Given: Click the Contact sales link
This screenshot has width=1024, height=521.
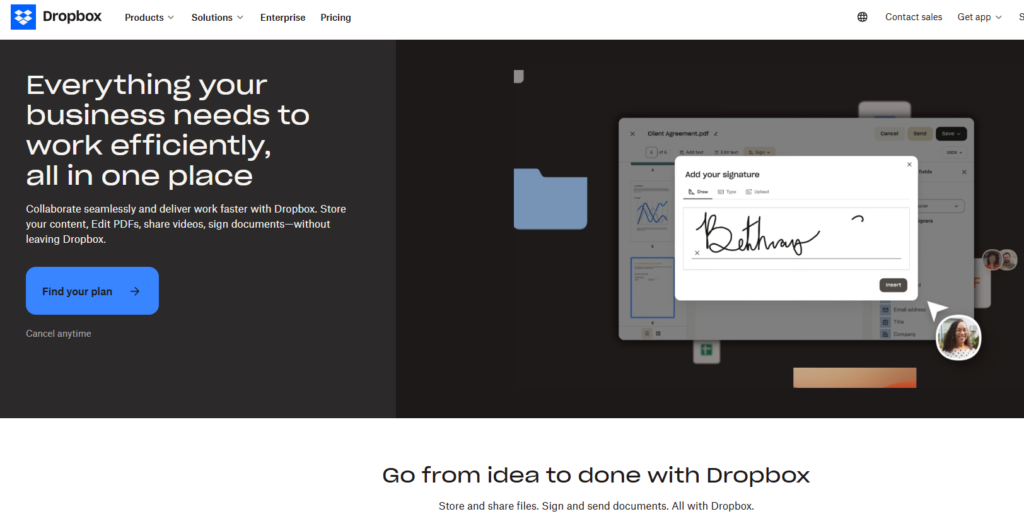Looking at the screenshot, I should pyautogui.click(x=913, y=17).
